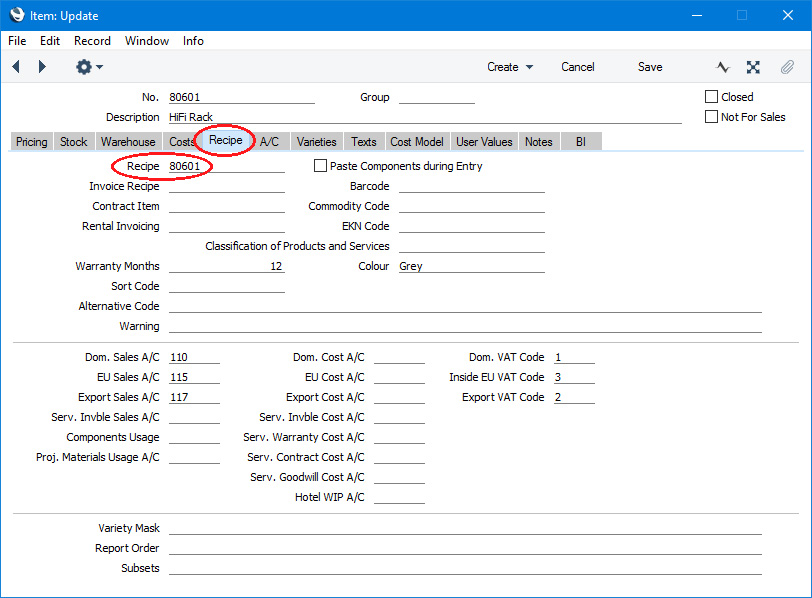
Task: Expand the Create dropdown
Action: [510, 67]
